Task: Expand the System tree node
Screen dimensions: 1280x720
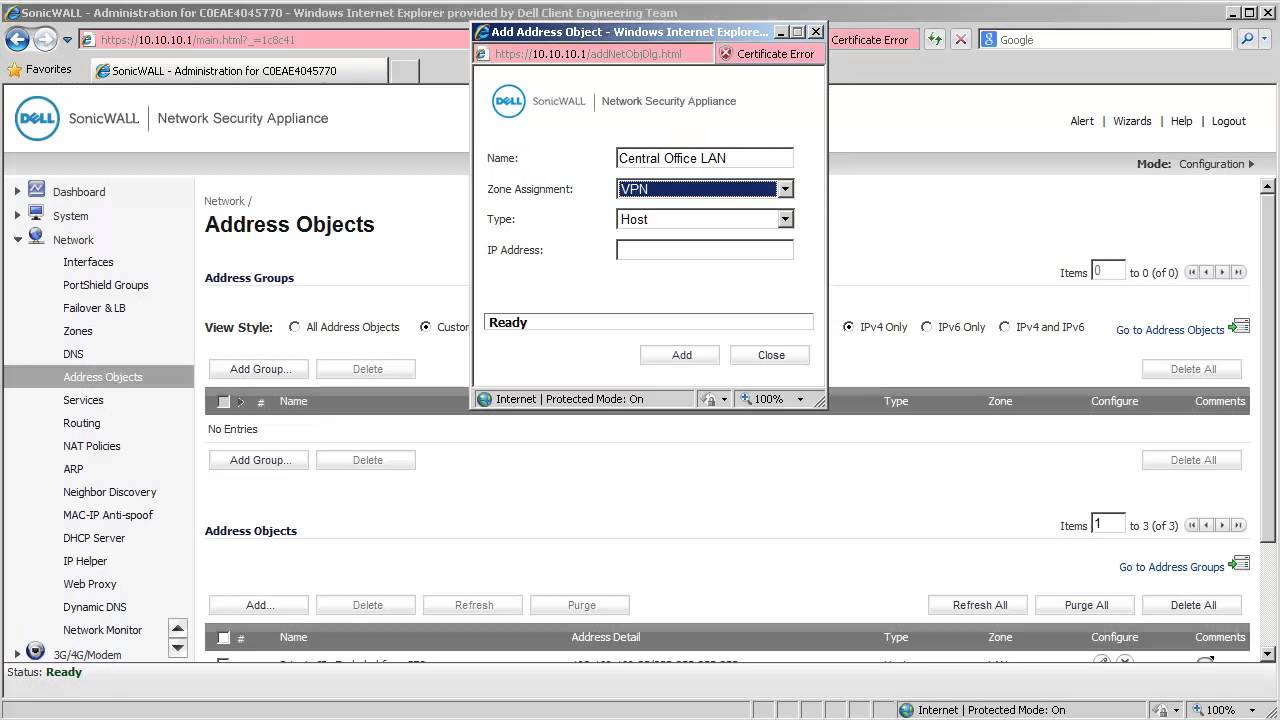Action: click(x=17, y=215)
